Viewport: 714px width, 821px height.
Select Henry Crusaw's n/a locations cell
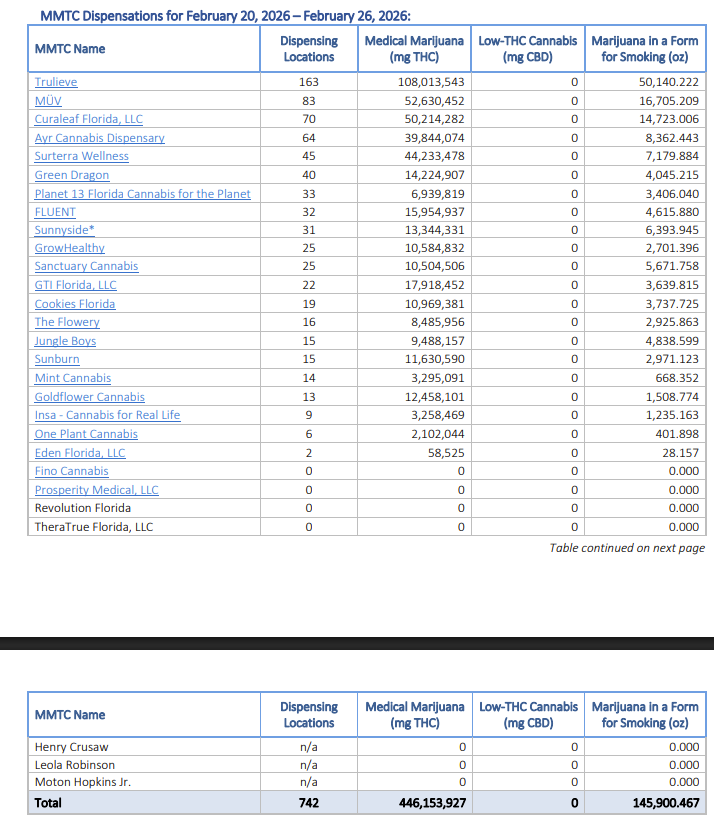(x=309, y=747)
